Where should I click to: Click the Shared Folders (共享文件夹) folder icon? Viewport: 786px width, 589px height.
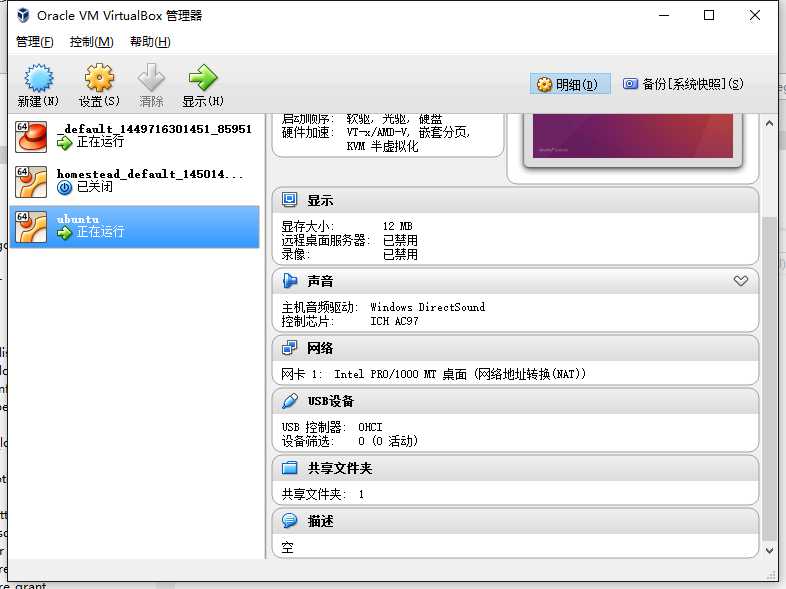point(289,468)
